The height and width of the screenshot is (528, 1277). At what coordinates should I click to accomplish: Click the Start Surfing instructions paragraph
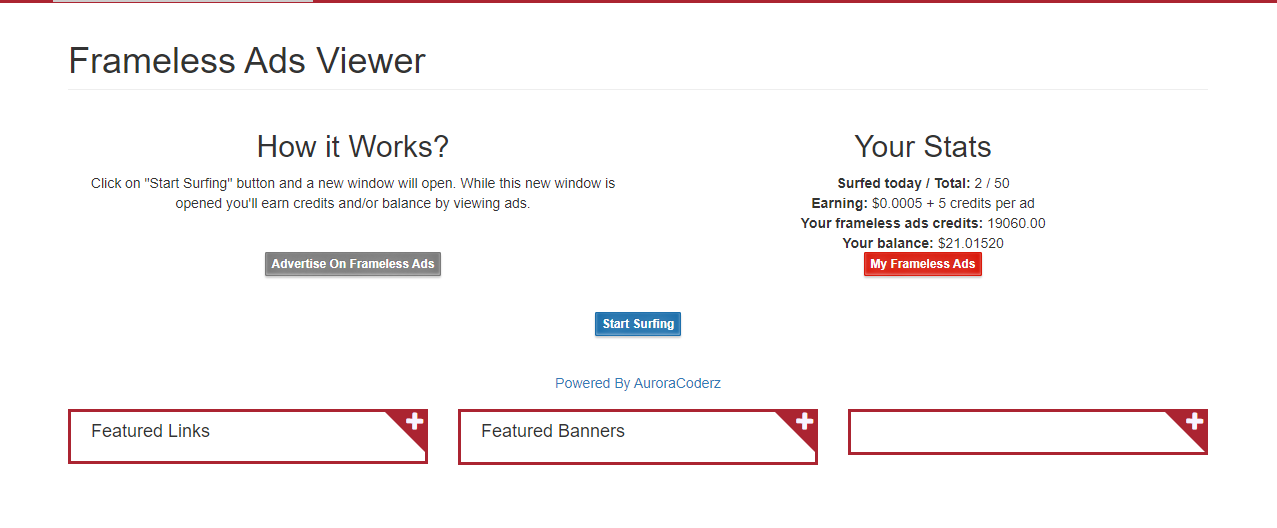(x=353, y=193)
